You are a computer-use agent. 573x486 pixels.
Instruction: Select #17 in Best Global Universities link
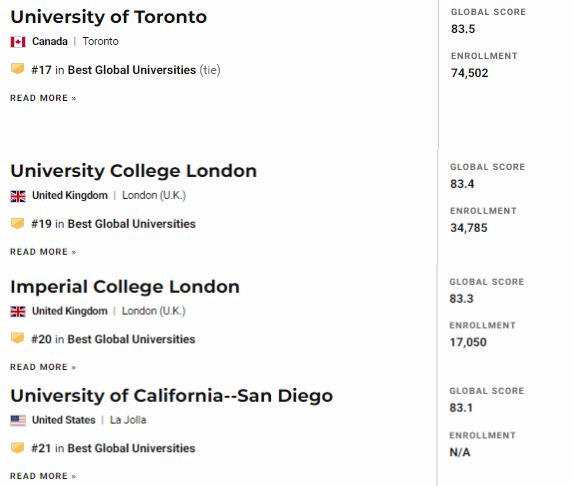114,70
